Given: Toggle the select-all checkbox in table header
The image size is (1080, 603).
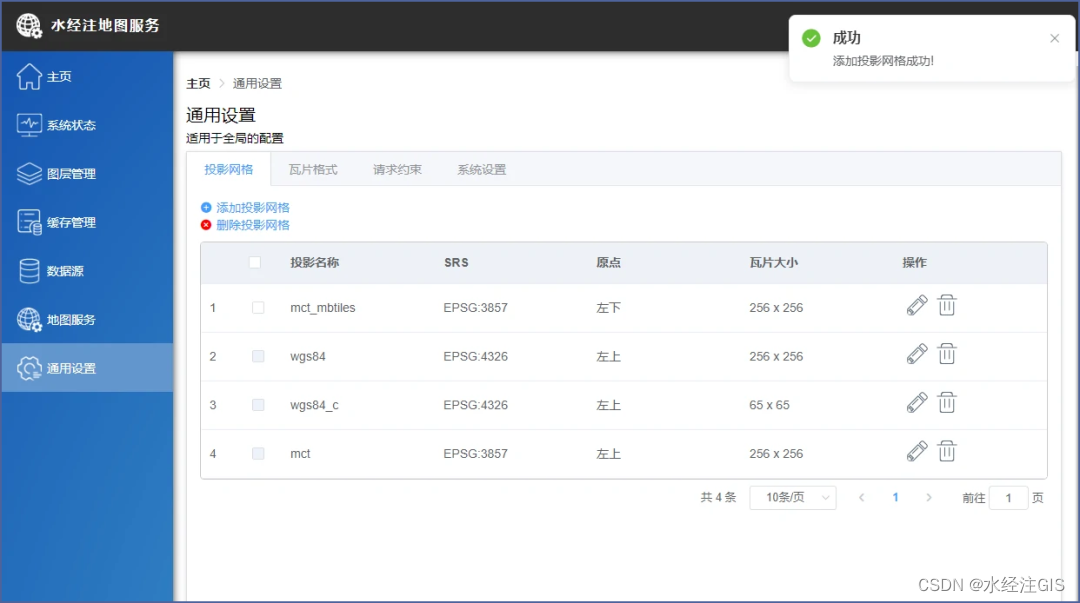Looking at the screenshot, I should pyautogui.click(x=255, y=263).
